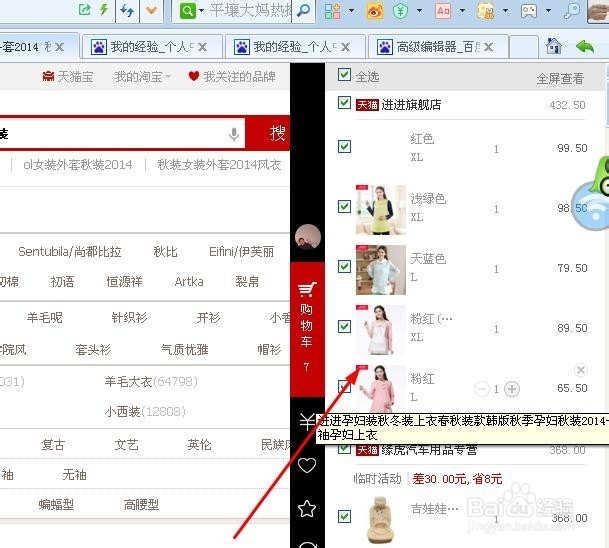The height and width of the screenshot is (548, 609).
Task: Click the green back arrow icon
Action: tap(585, 47)
